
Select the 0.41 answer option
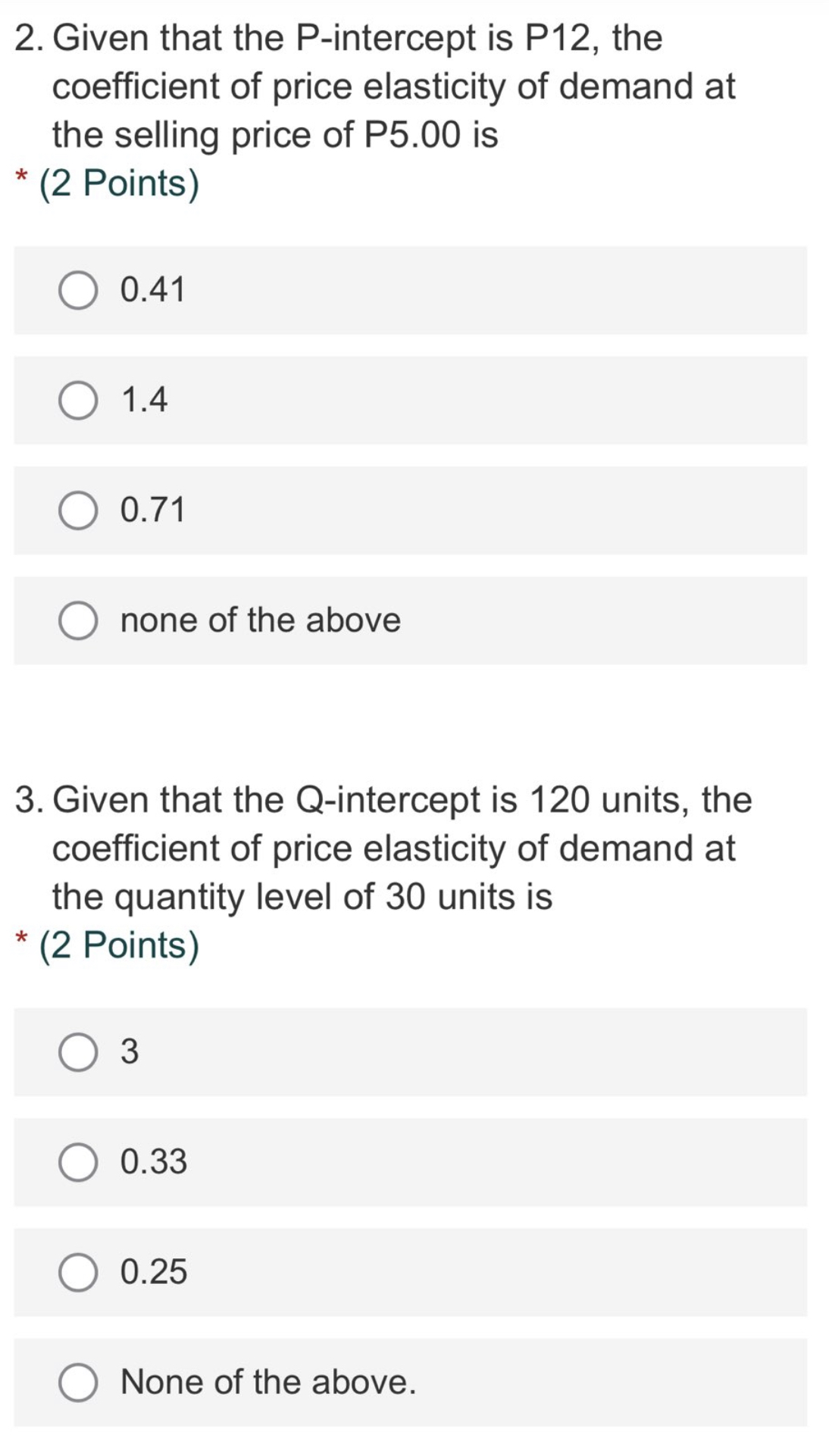click(79, 290)
